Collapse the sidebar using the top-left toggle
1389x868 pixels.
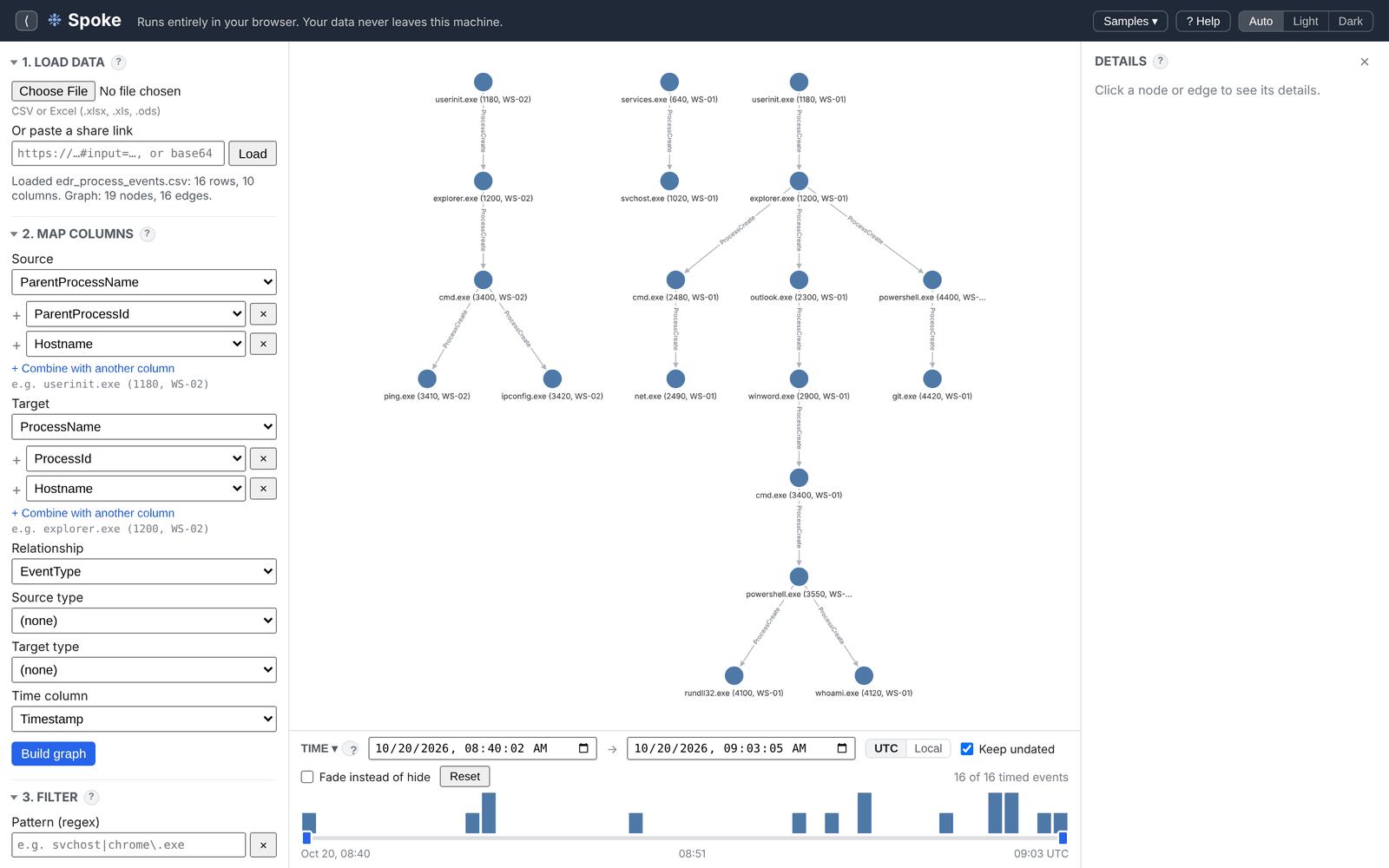[26, 21]
